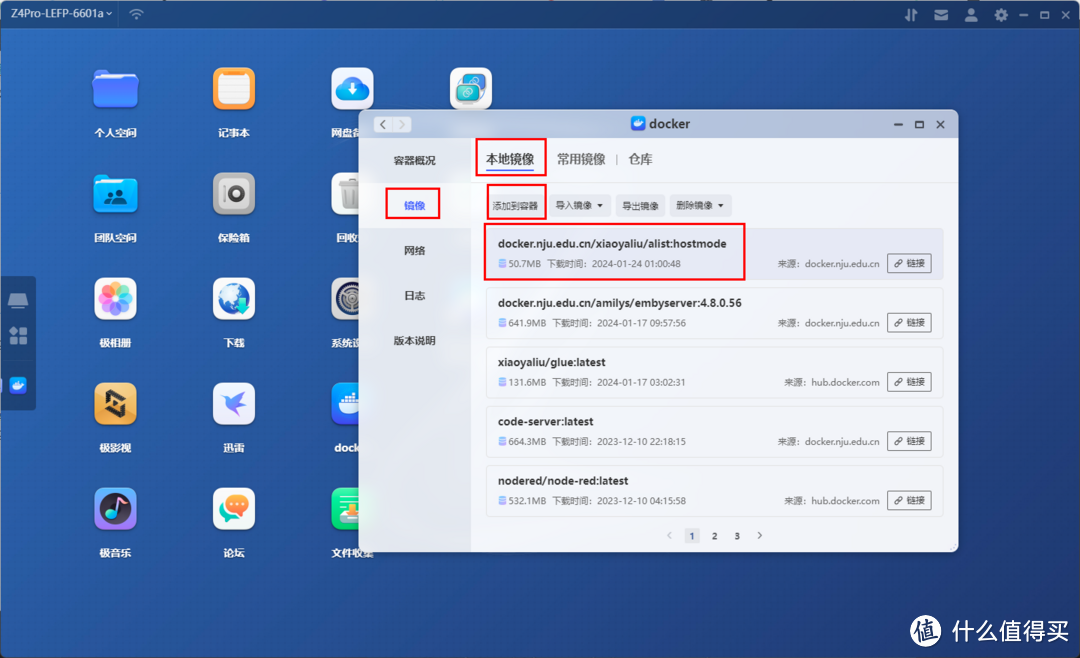Select image docker.nju.edu.cn/xiaoyaliu/alist:hostmode

tap(714, 254)
